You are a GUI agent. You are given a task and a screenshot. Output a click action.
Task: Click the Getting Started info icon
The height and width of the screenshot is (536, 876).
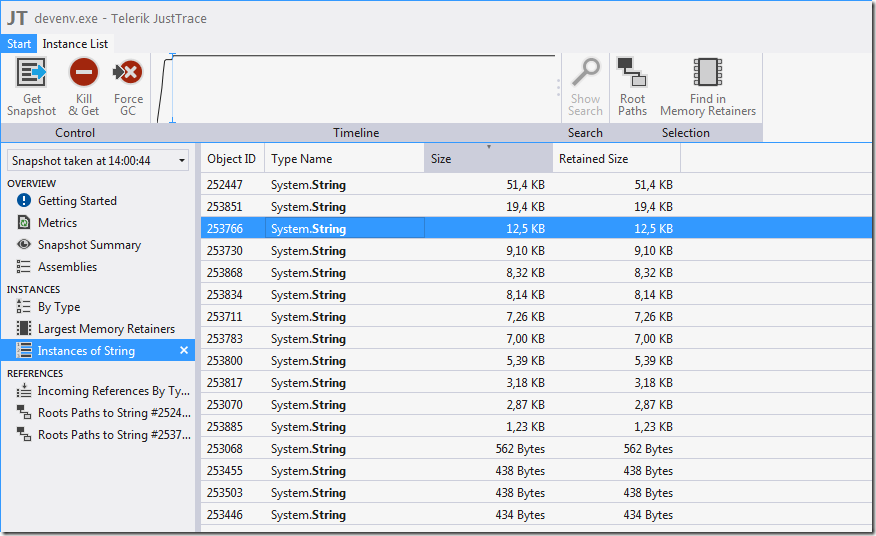click(24, 200)
